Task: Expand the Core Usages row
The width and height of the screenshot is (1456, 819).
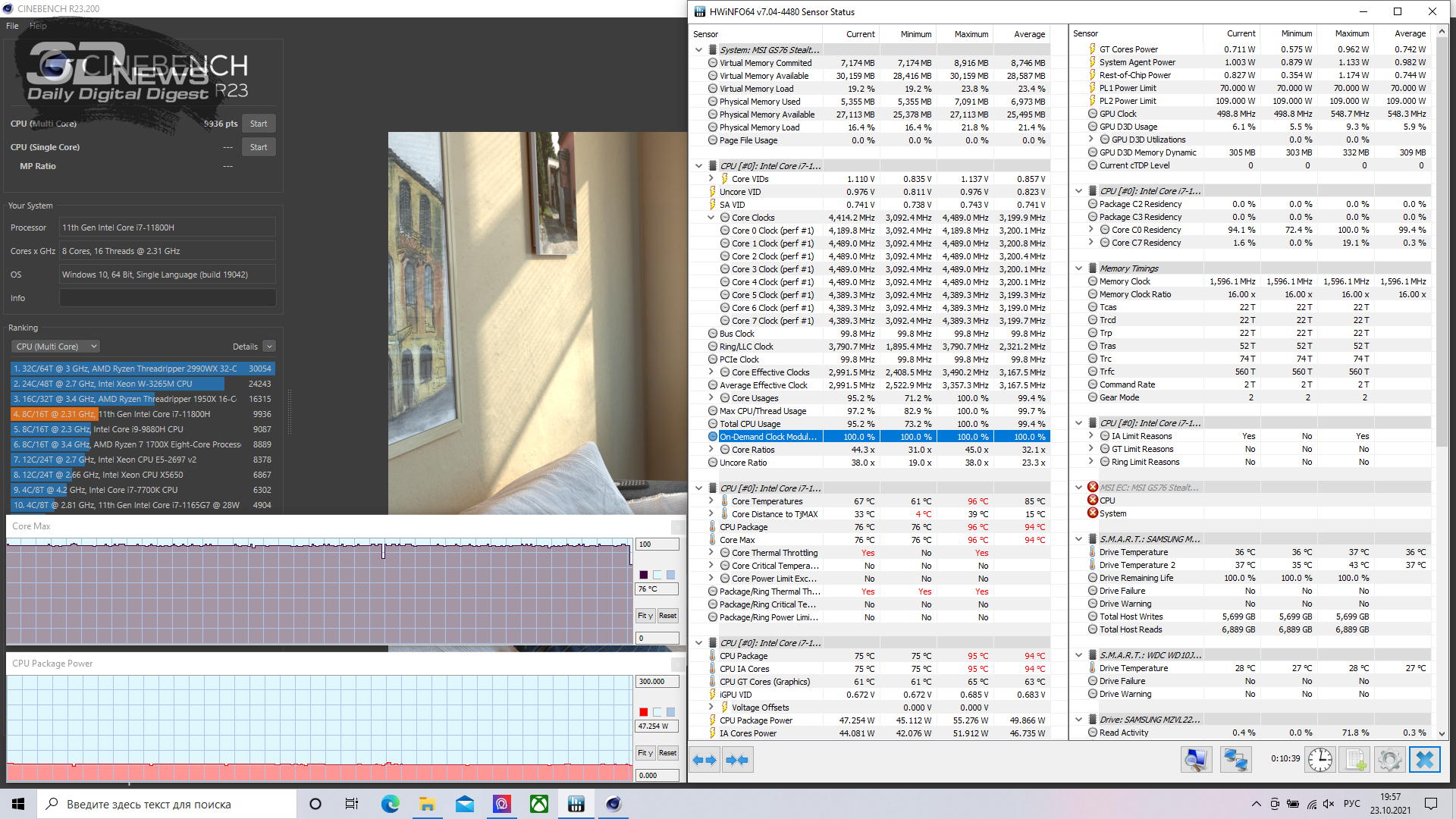Action: pos(711,398)
